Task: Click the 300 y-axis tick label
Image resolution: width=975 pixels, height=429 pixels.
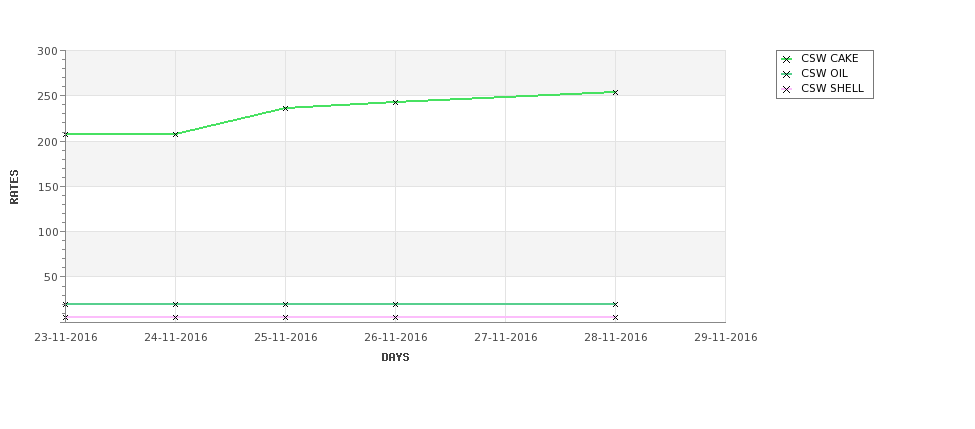Action: tap(47, 51)
